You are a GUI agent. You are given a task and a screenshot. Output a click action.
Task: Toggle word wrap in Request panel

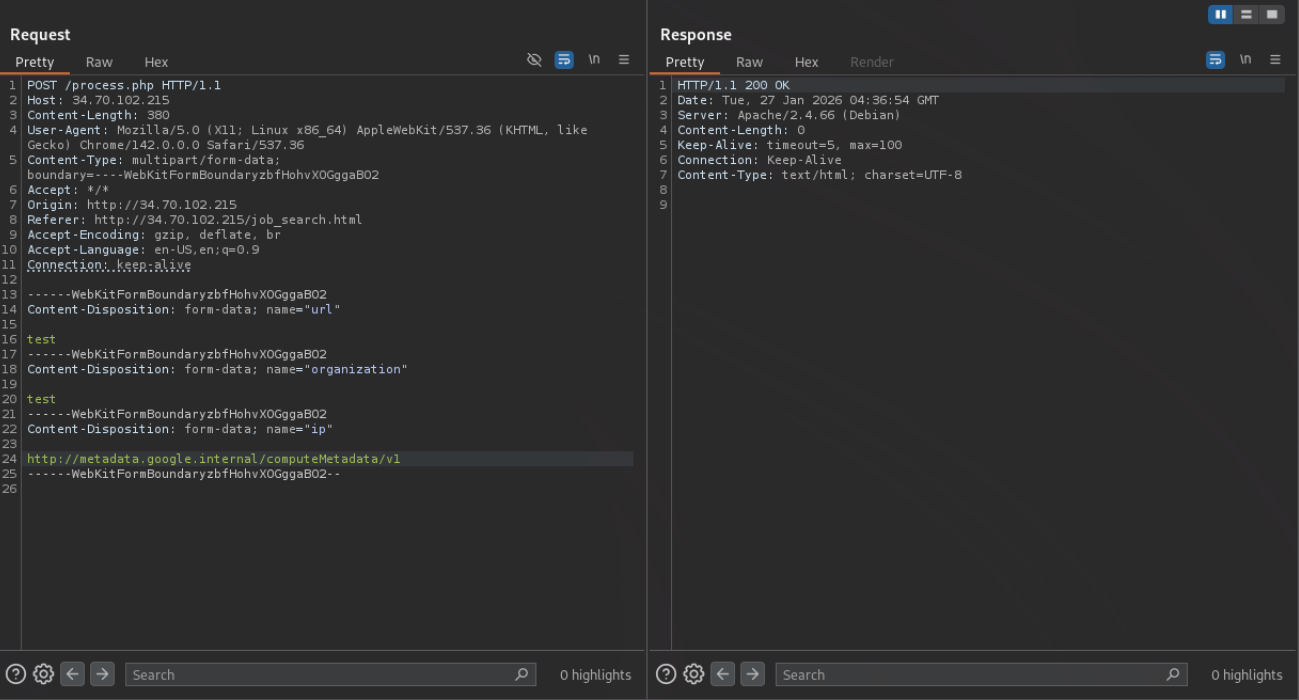(x=564, y=60)
